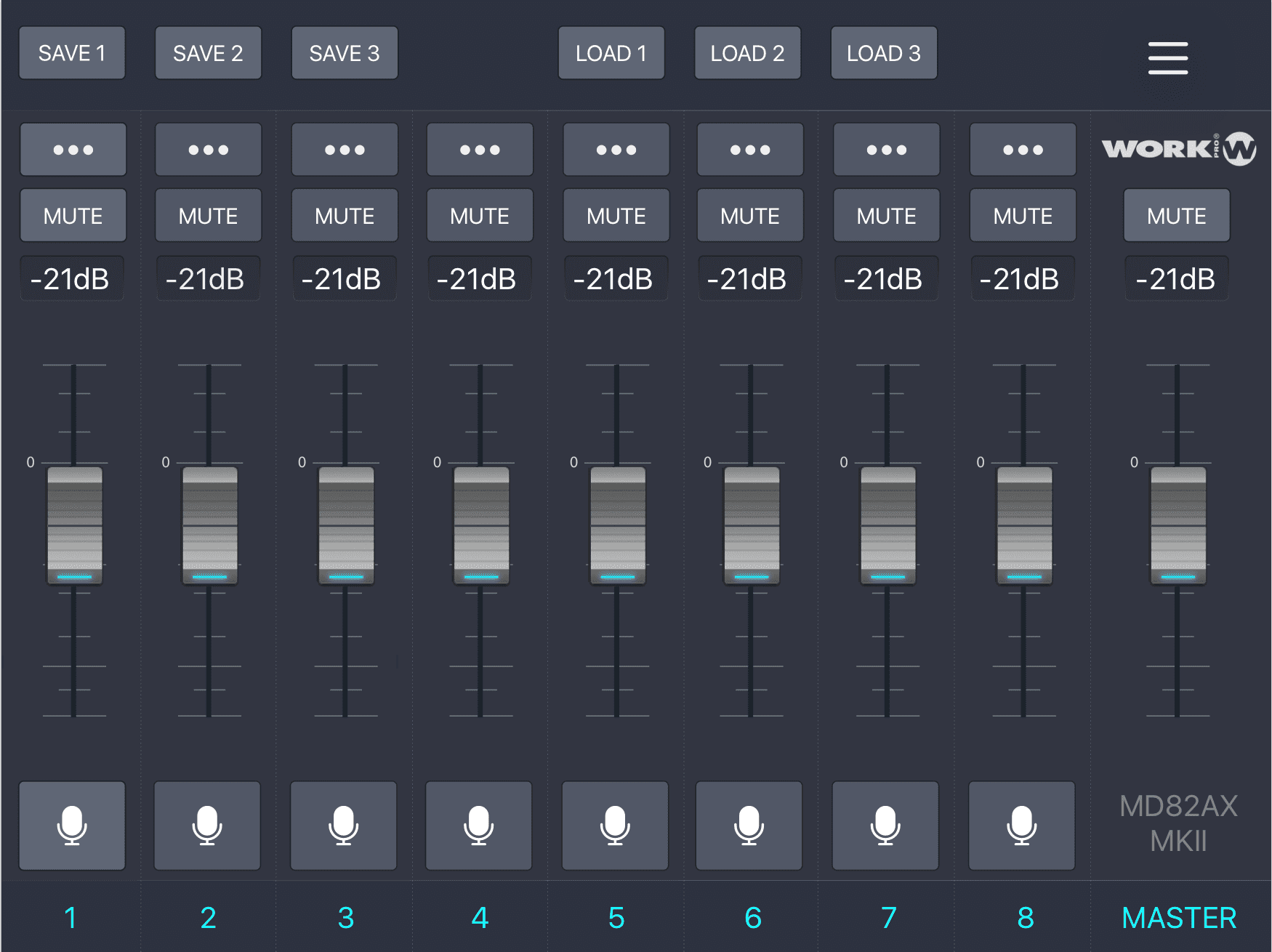Click the microphone icon for channel 3

tap(344, 826)
